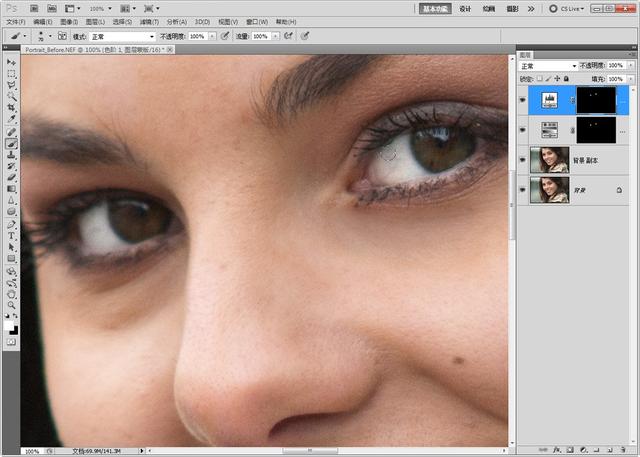640x457 pixels.
Task: Select the Clone Stamp tool
Action: [x=11, y=155]
